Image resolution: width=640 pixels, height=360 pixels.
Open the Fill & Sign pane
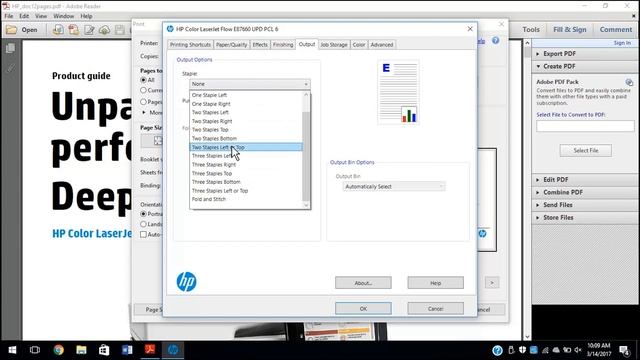(x=569, y=29)
